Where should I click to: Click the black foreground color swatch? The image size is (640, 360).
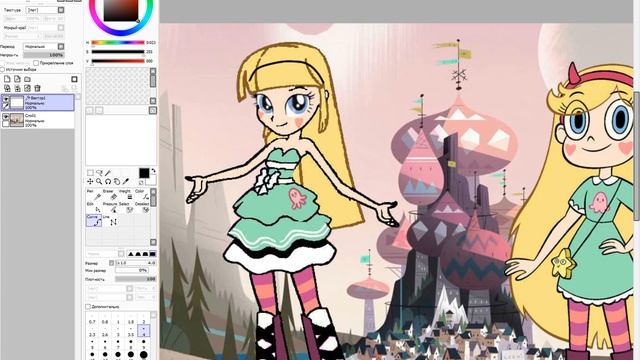pos(144,173)
